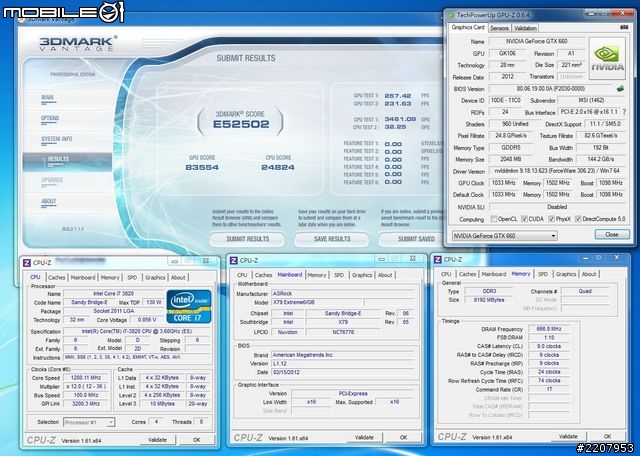Click the memory size value 8192 MBytes
The image size is (640, 456).
click(x=489, y=300)
